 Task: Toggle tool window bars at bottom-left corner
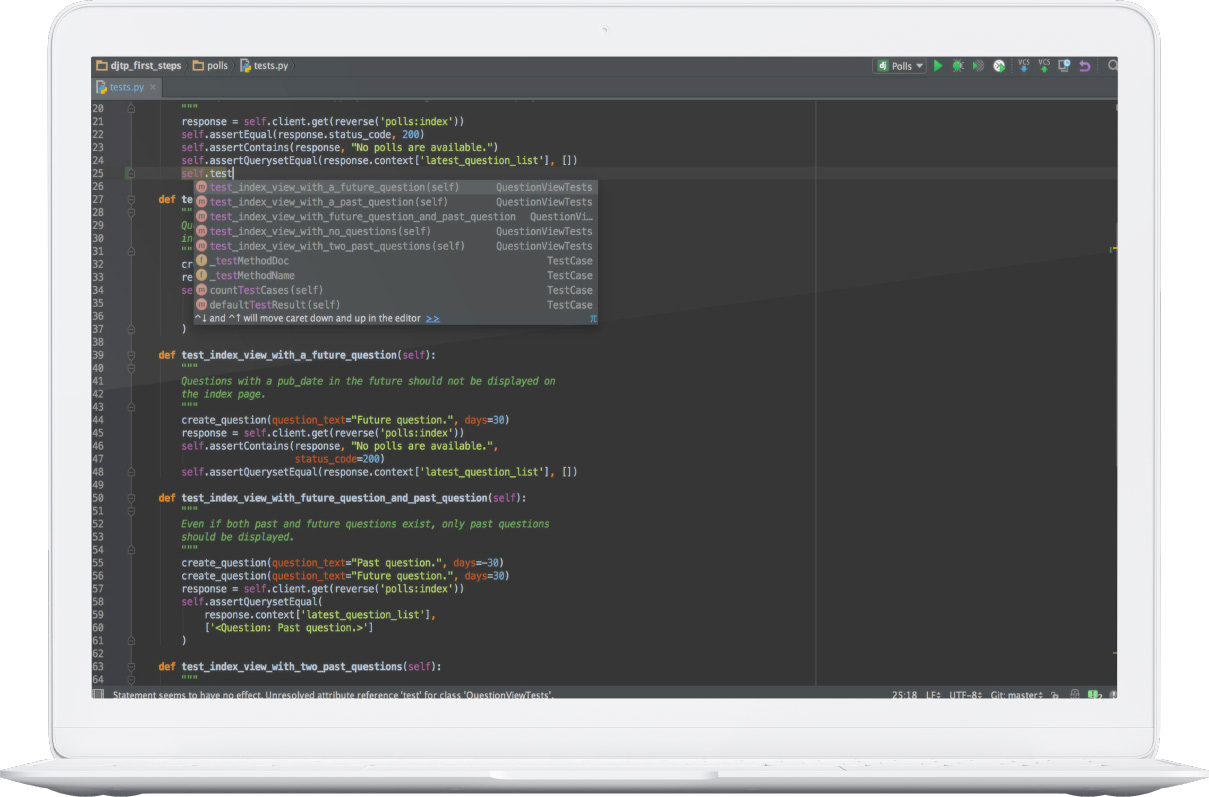tap(98, 695)
